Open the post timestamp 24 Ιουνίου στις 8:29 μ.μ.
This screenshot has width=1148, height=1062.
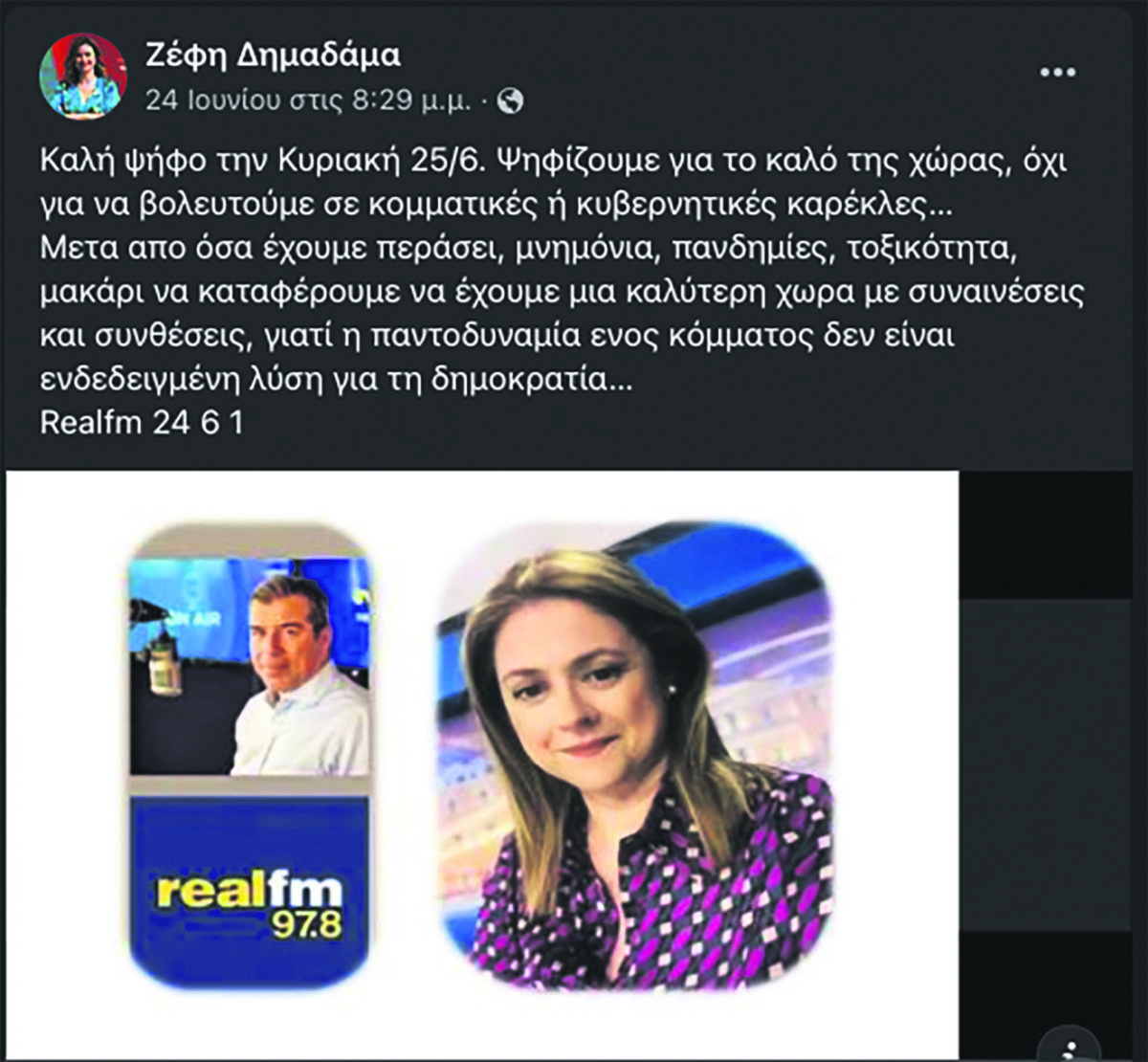308,100
